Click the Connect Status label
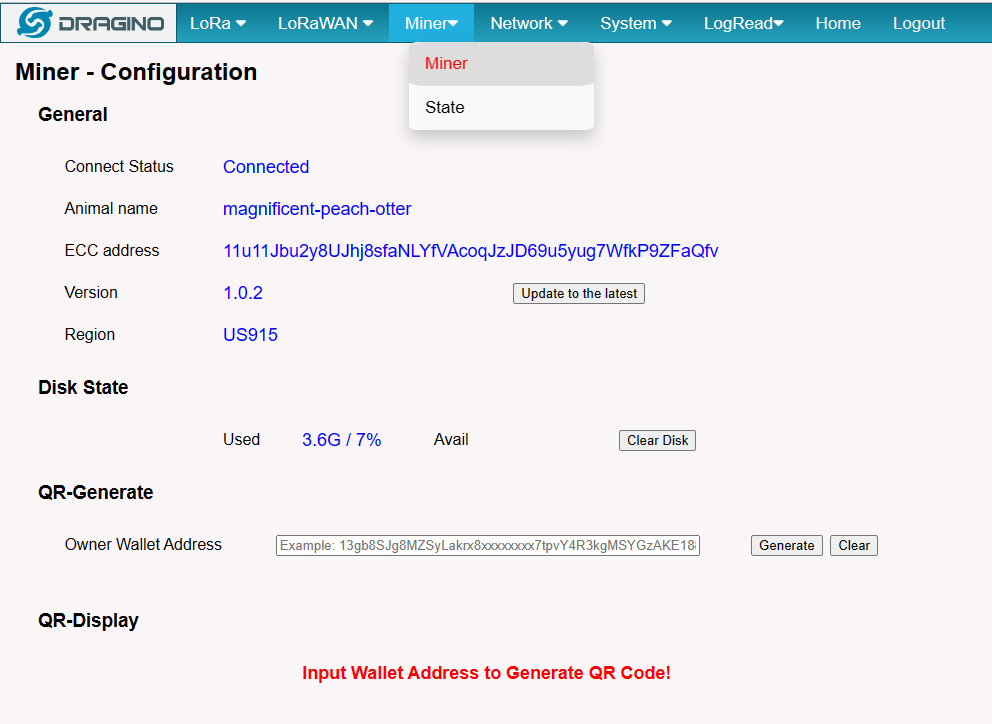 pos(119,166)
